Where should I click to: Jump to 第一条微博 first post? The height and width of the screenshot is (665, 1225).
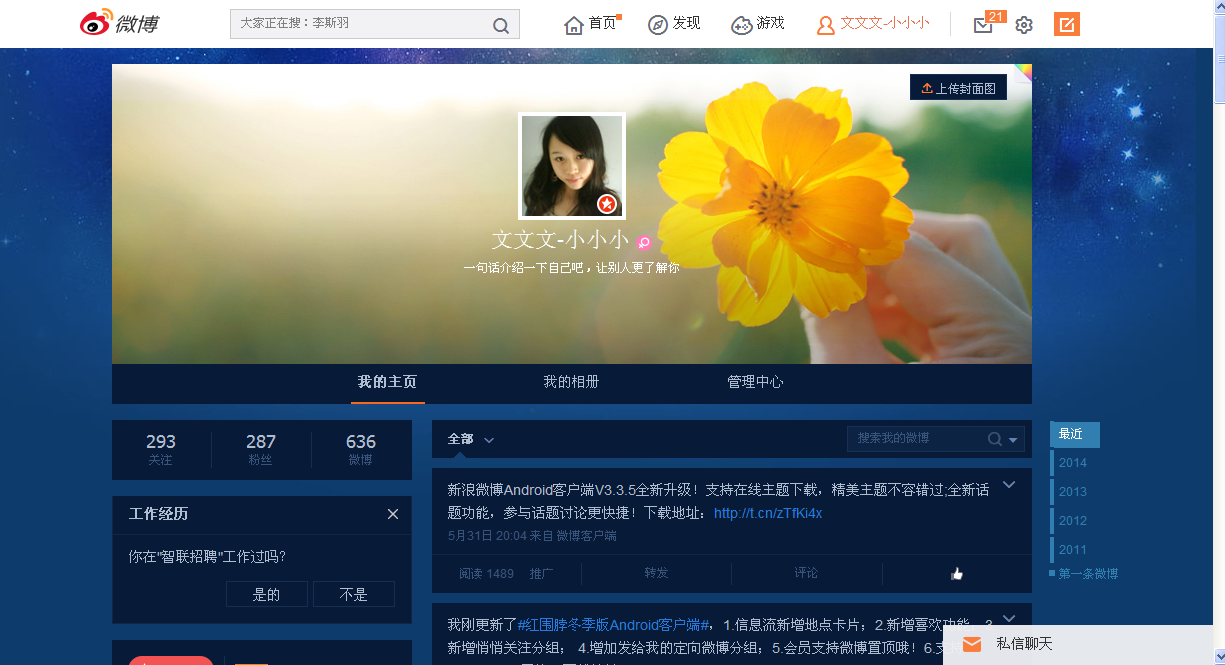(x=1088, y=574)
